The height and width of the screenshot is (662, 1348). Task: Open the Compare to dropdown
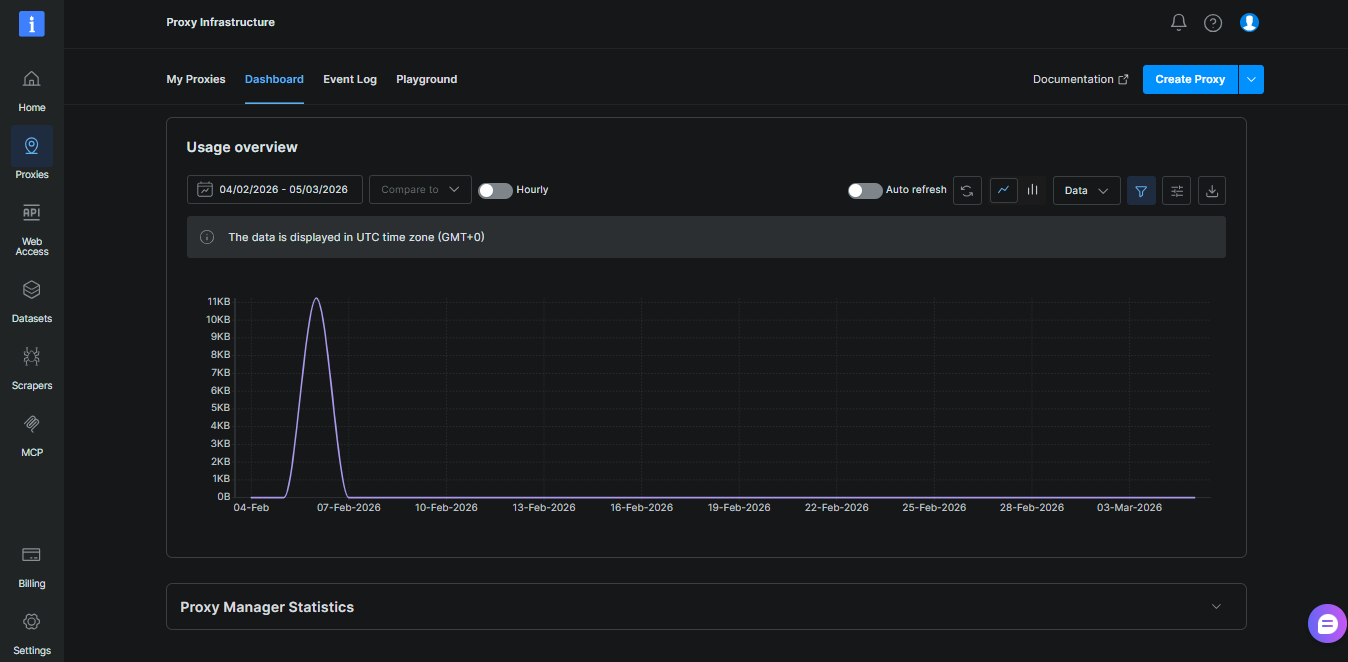[420, 190]
